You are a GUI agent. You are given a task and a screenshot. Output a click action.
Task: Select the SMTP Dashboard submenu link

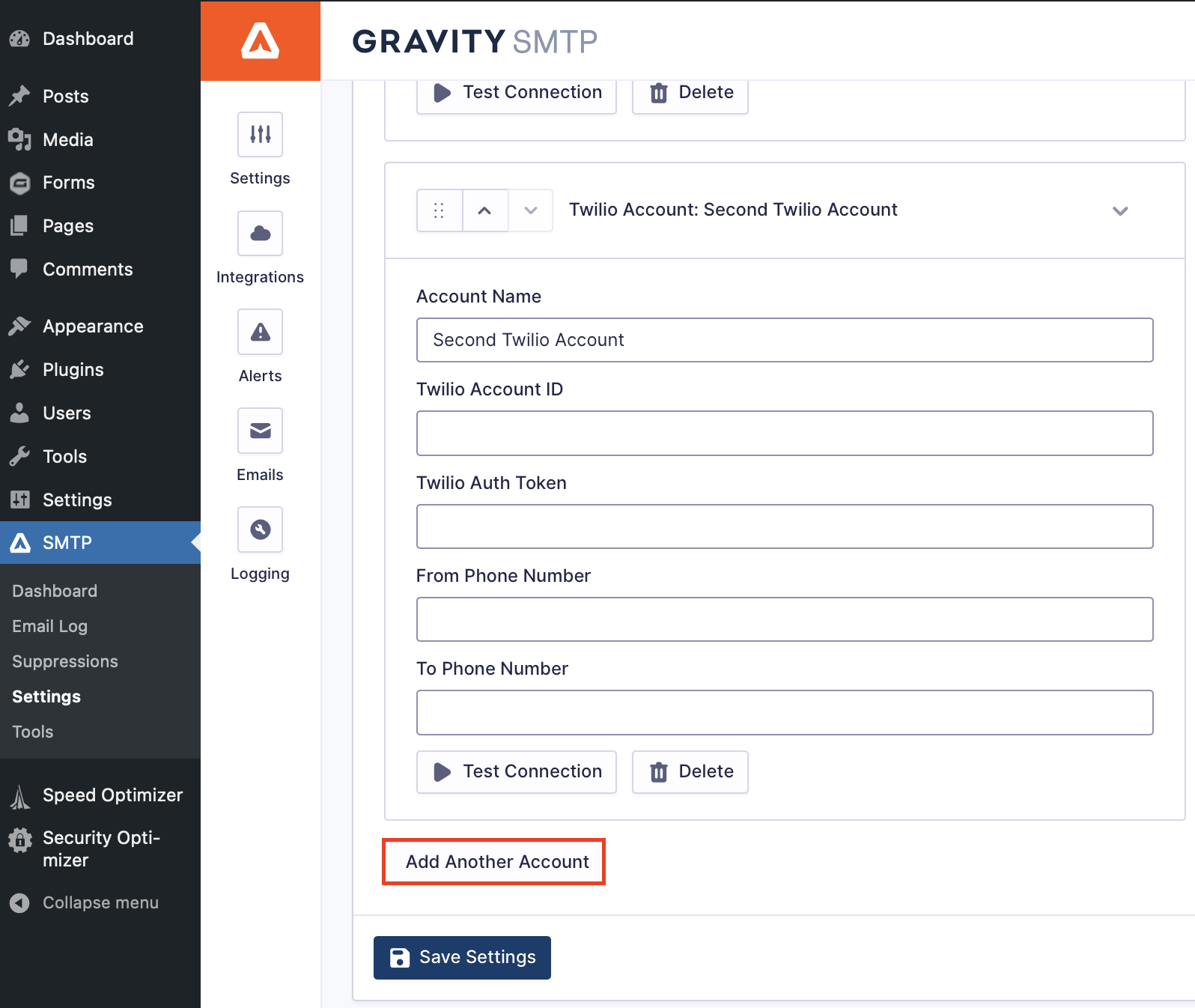pos(55,591)
